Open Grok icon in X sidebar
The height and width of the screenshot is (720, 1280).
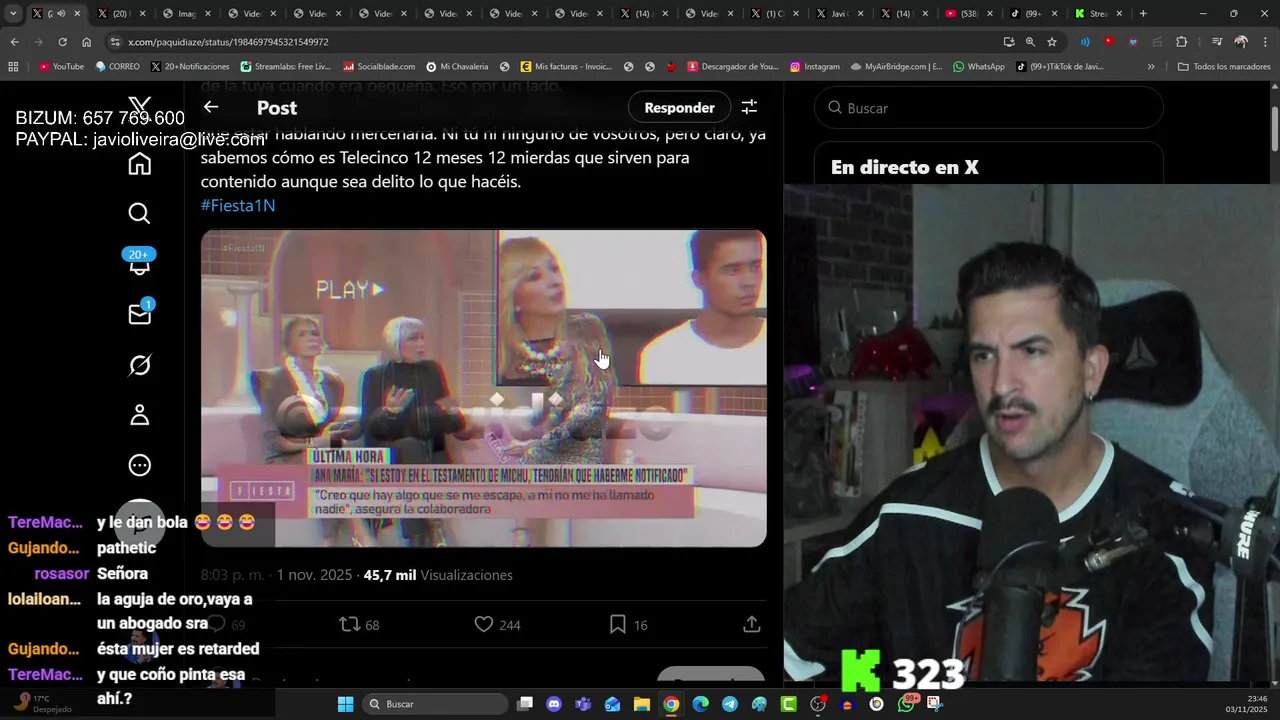pyautogui.click(x=140, y=365)
